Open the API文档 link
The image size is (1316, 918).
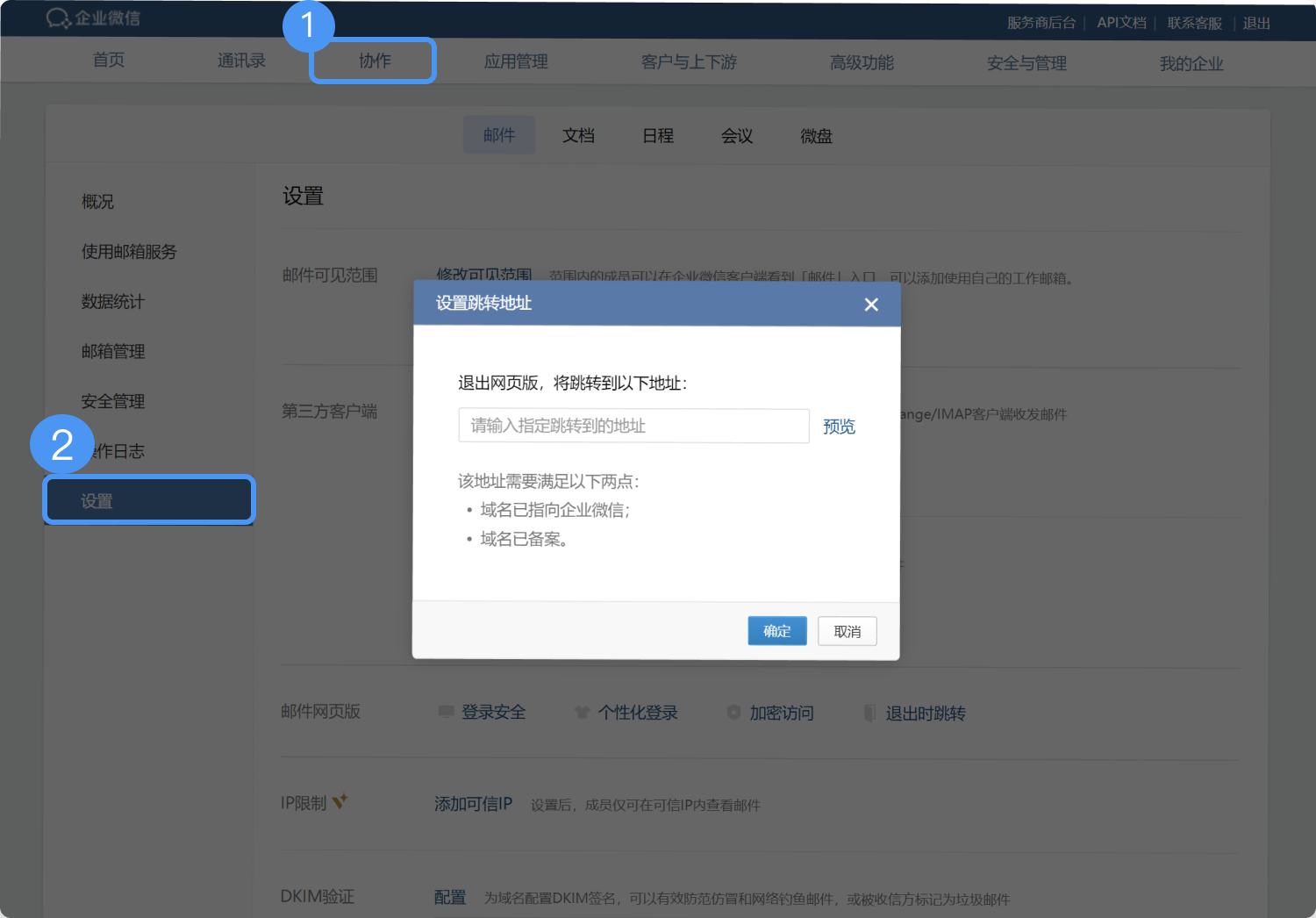[x=1121, y=23]
